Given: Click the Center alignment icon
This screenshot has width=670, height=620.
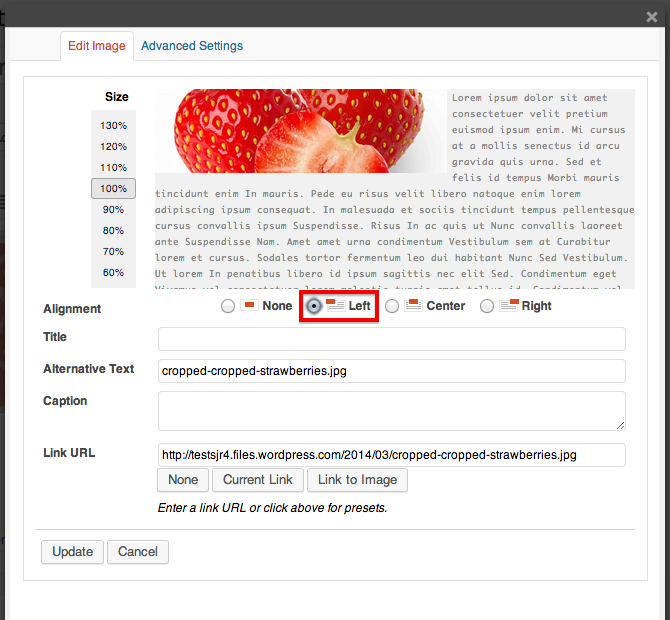Looking at the screenshot, I should coord(413,305).
